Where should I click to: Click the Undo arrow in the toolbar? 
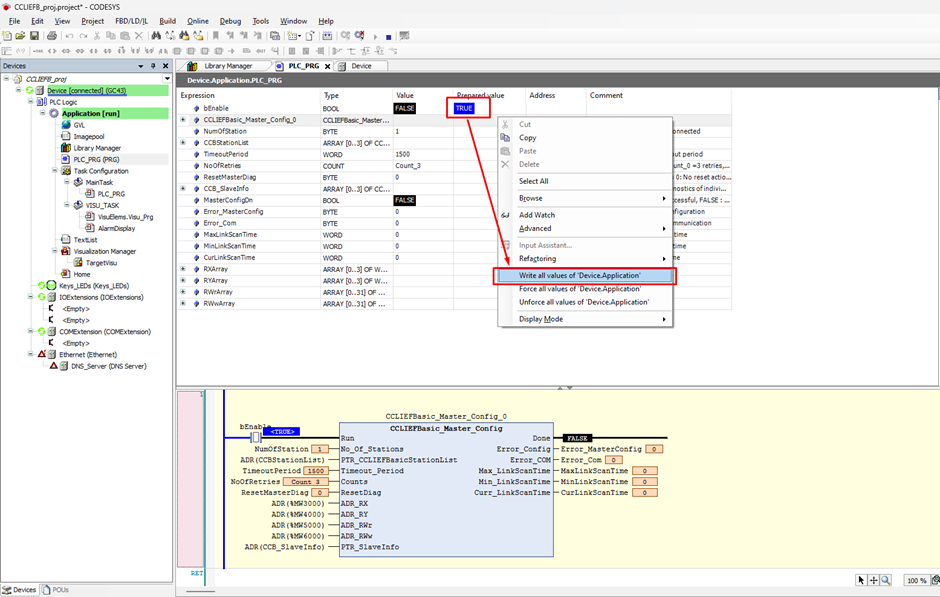click(x=70, y=36)
